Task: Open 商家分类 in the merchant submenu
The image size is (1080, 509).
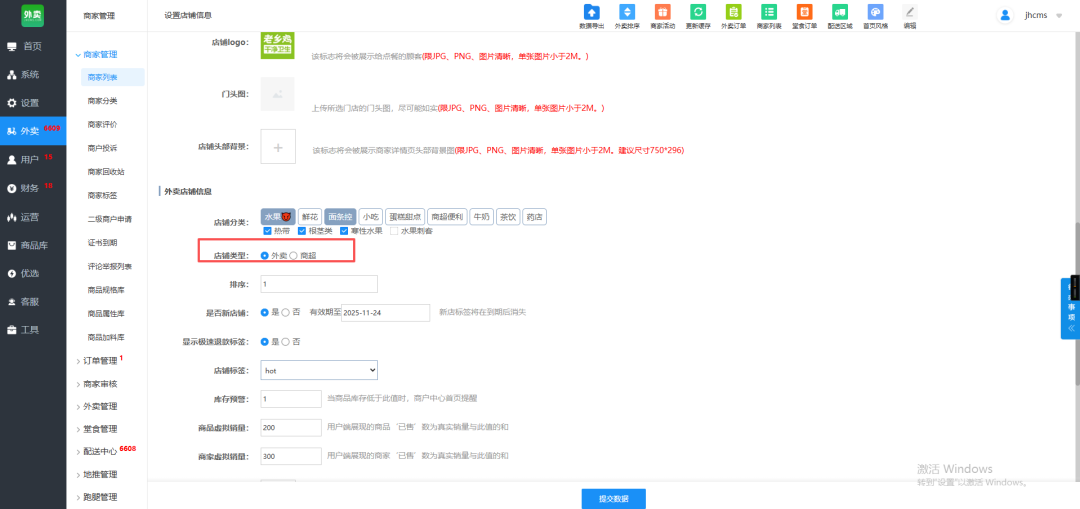Action: [x=102, y=101]
